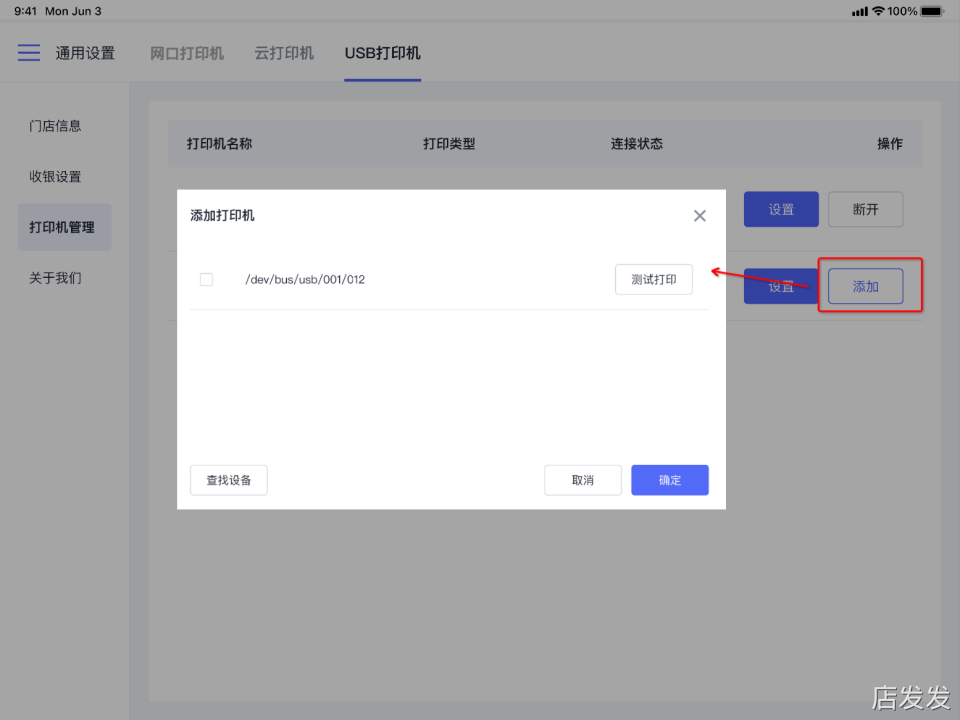Tap the 9:41 clock in status bar
Screen dimensions: 960x720
coord(26,11)
